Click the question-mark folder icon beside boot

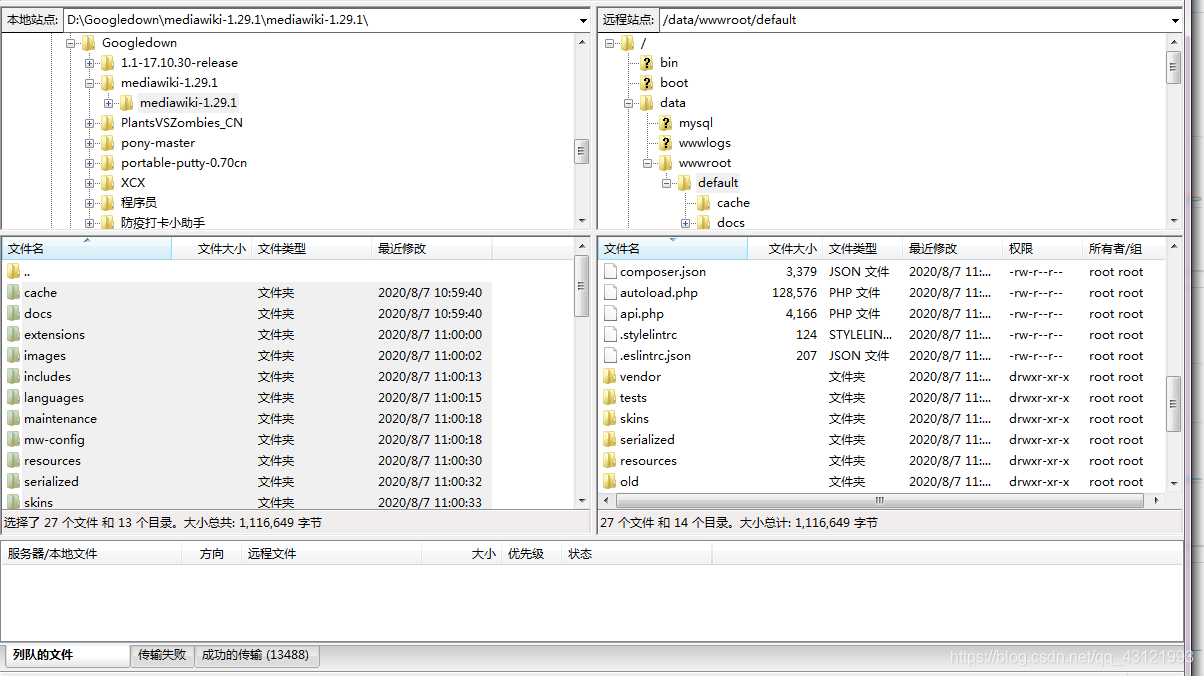tap(646, 83)
